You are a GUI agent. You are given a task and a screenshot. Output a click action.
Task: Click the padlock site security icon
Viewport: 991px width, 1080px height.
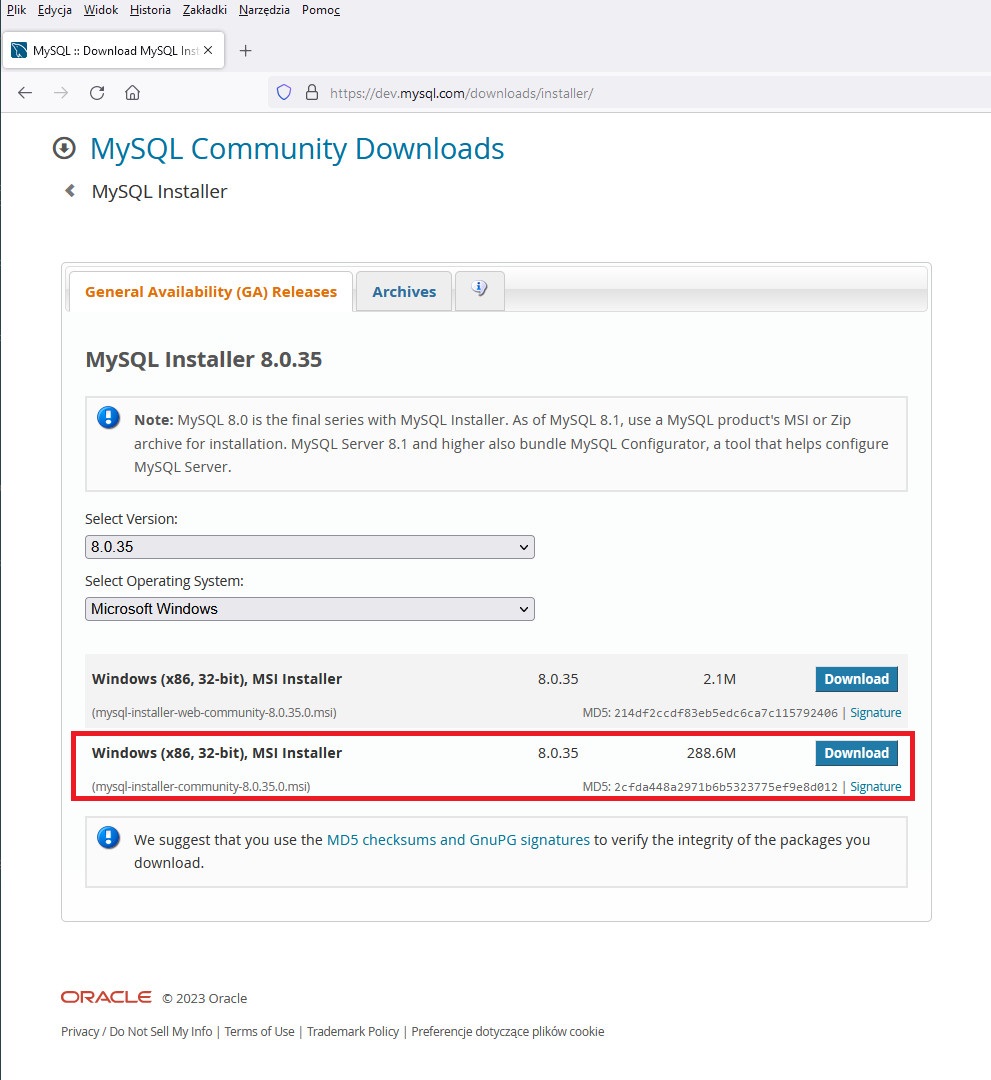click(x=312, y=92)
